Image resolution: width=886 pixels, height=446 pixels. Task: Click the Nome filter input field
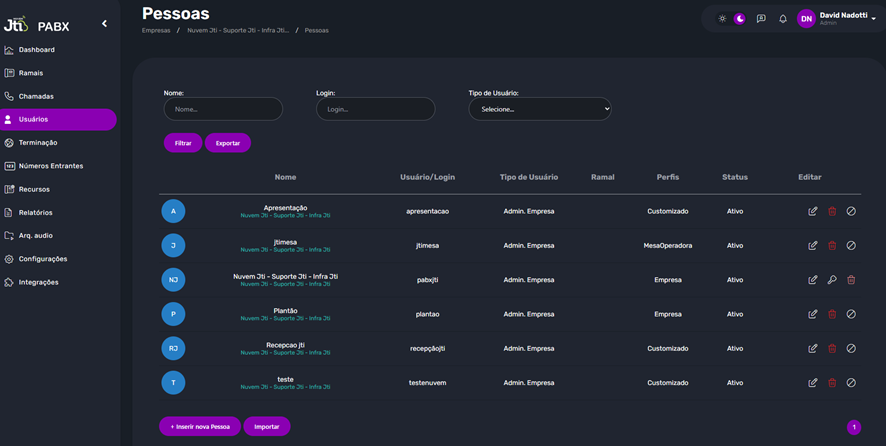(x=223, y=109)
